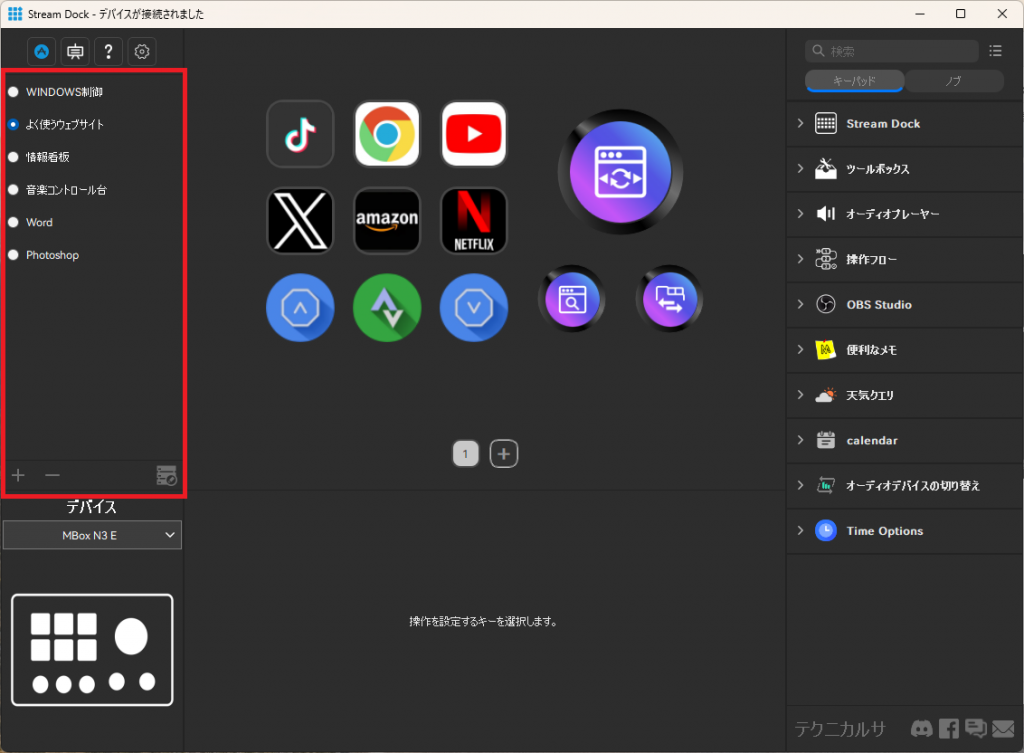Open the blue home icon in the toolbar
Image resolution: width=1024 pixels, height=753 pixels.
41,52
